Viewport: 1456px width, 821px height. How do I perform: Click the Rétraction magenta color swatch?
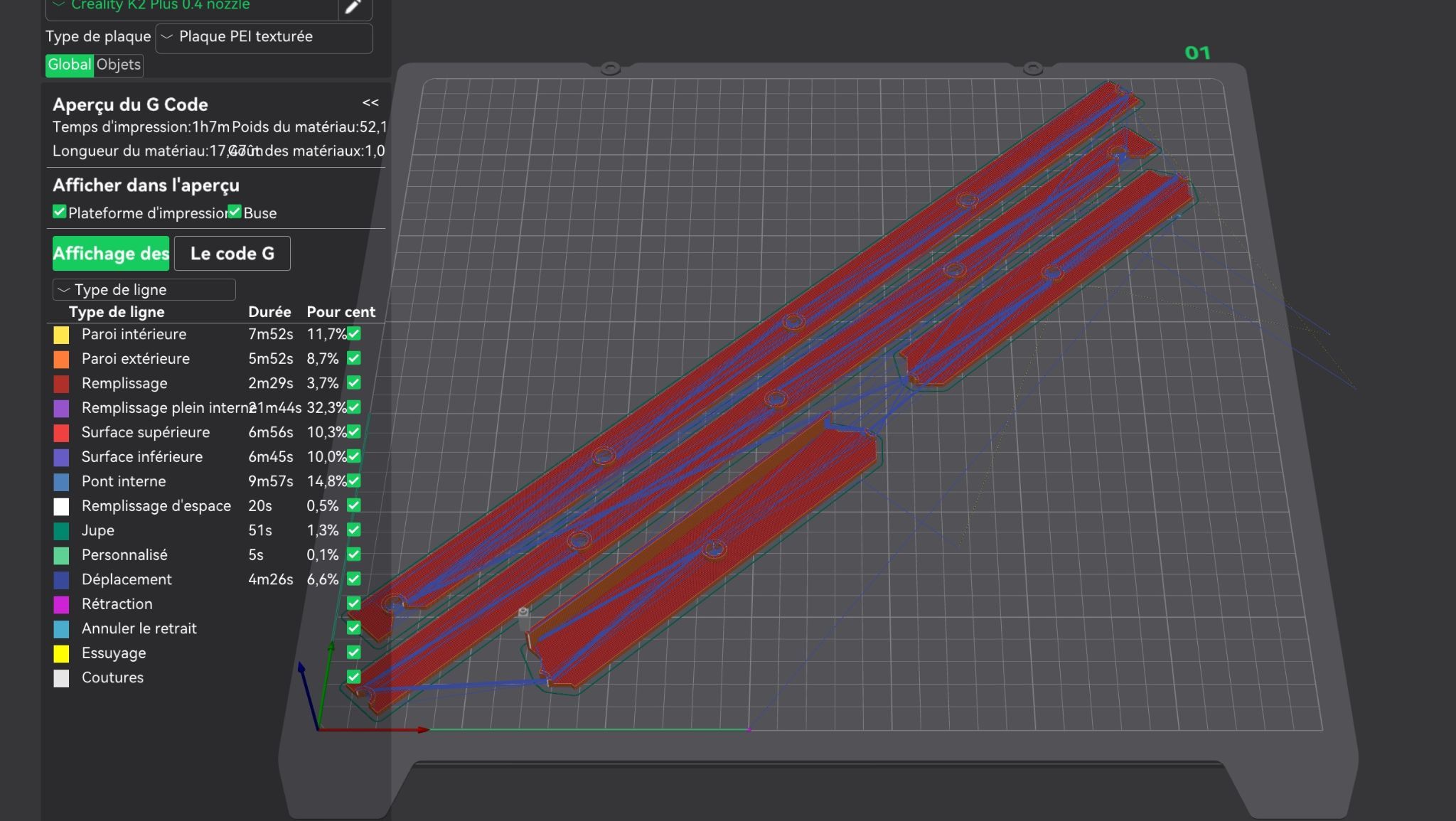[x=62, y=604]
